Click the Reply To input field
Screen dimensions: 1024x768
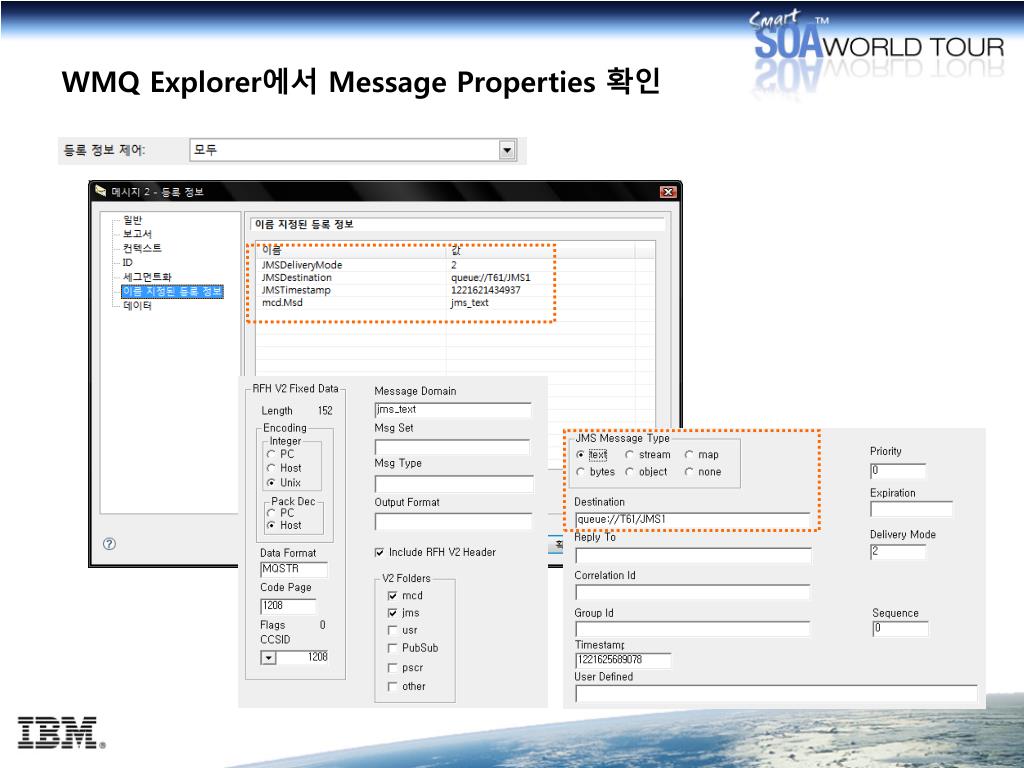[693, 556]
